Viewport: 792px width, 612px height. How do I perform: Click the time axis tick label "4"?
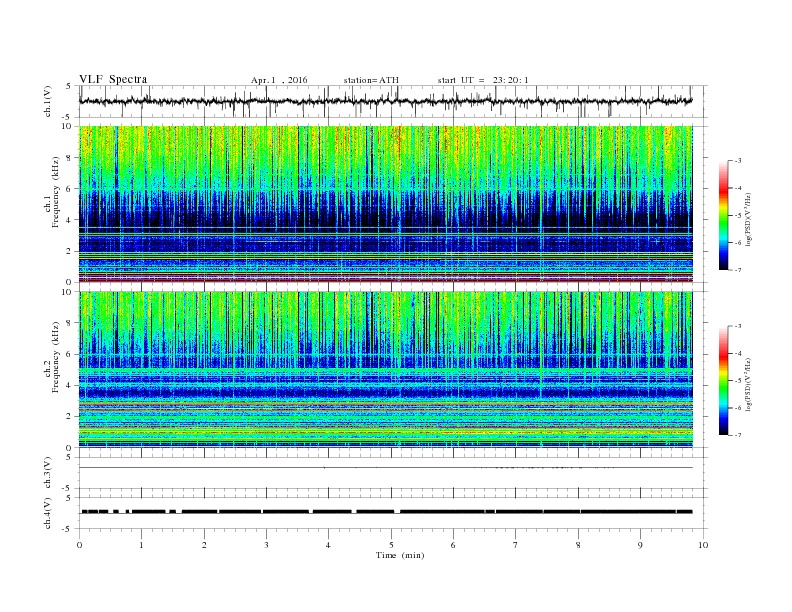[328, 545]
